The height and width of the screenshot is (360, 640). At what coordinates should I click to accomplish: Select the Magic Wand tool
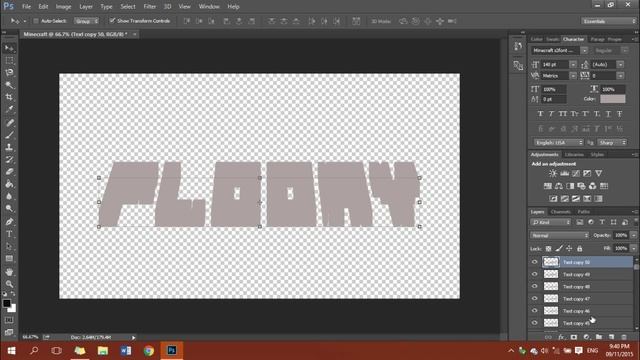pos(9,85)
